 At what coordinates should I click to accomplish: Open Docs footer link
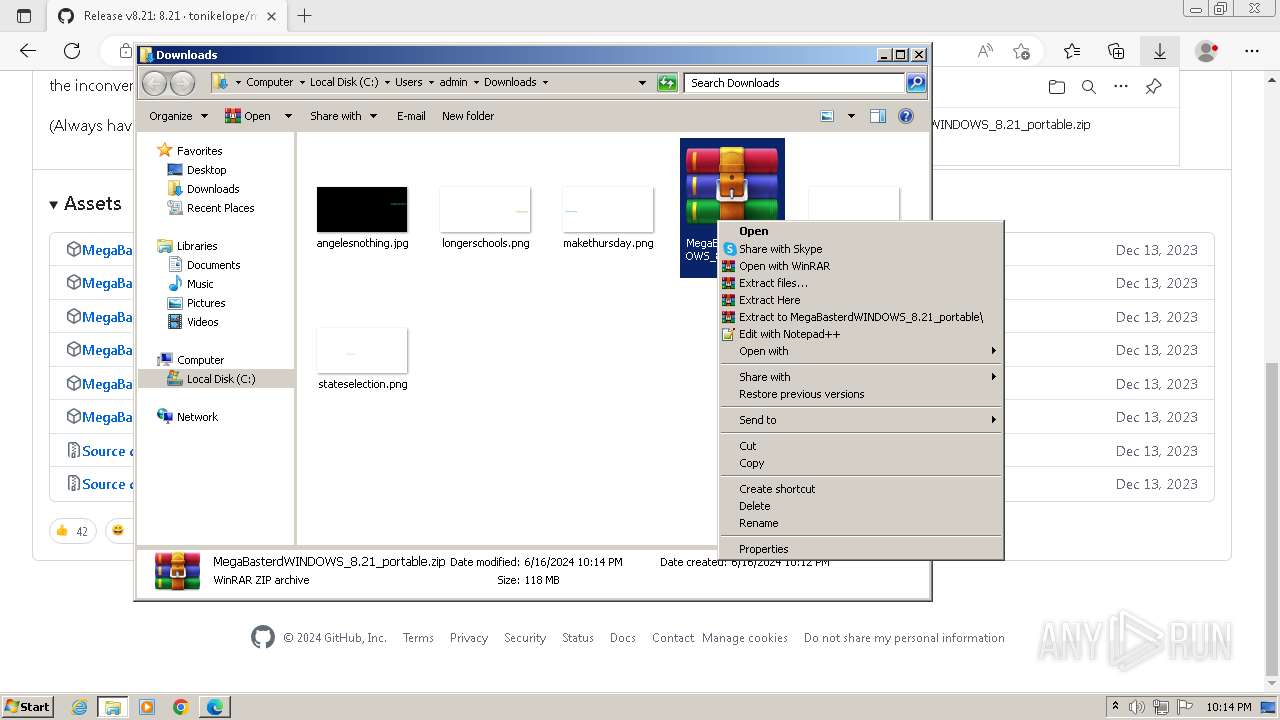[623, 638]
